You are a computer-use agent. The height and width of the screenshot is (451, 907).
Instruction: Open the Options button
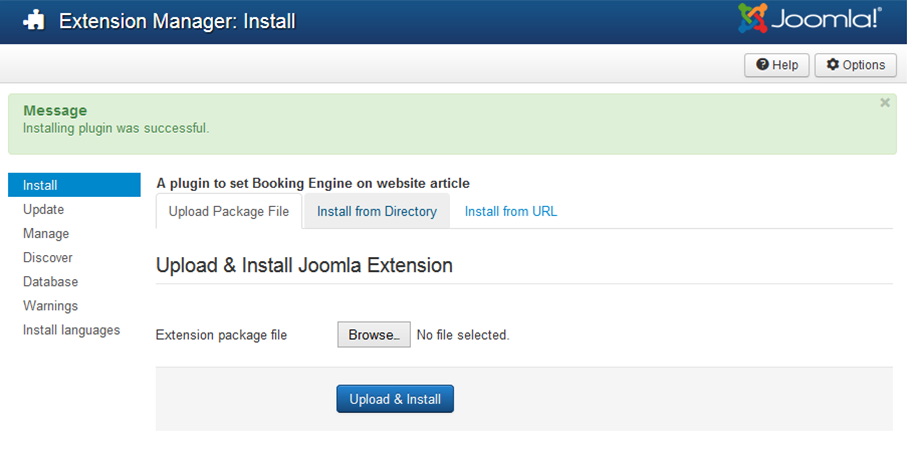pyautogui.click(x=855, y=65)
